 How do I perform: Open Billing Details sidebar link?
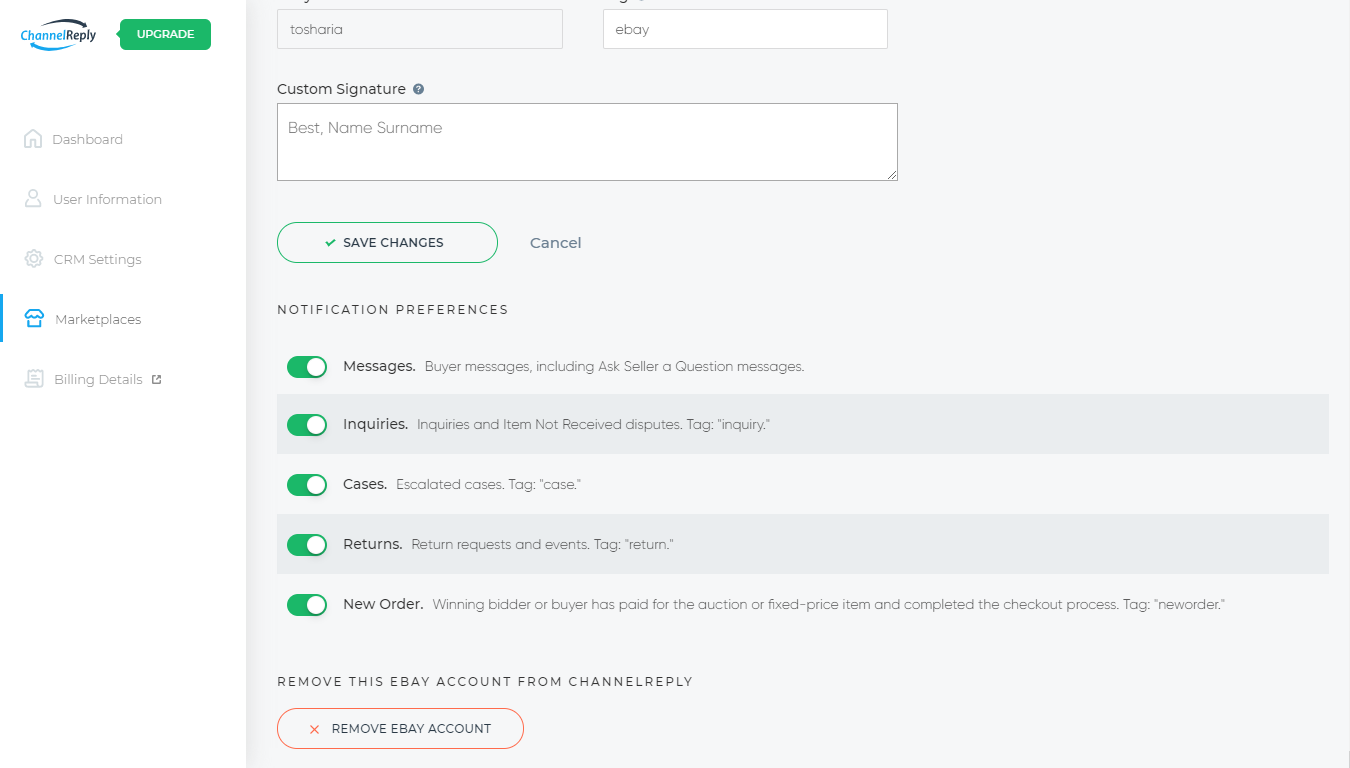98,379
